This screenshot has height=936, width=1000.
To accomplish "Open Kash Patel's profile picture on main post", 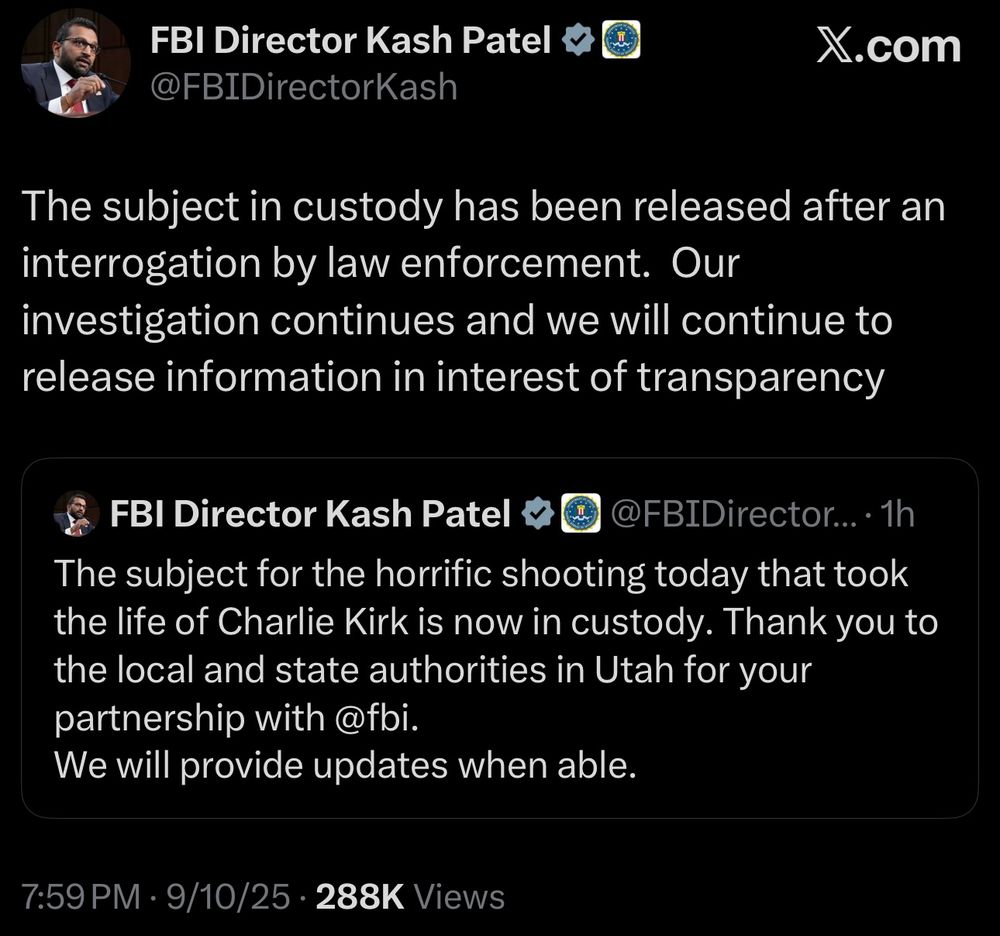I will [x=75, y=64].
